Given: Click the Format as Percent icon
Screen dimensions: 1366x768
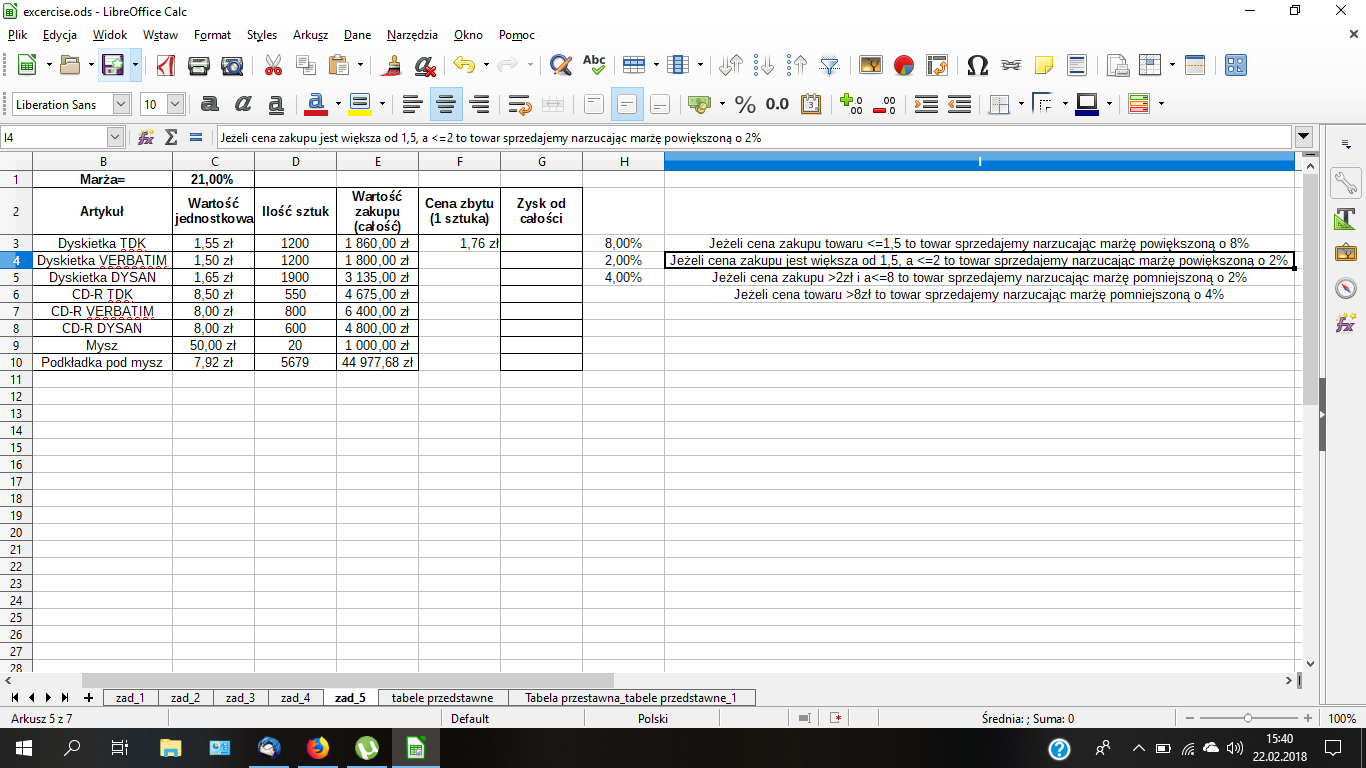Looking at the screenshot, I should point(745,104).
